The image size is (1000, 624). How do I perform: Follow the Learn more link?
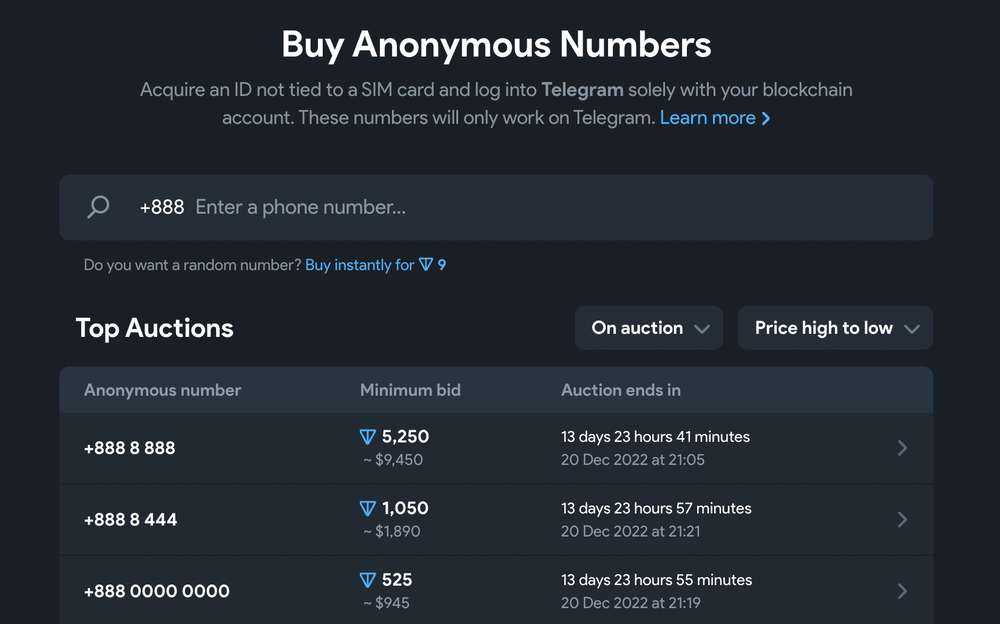tap(707, 118)
